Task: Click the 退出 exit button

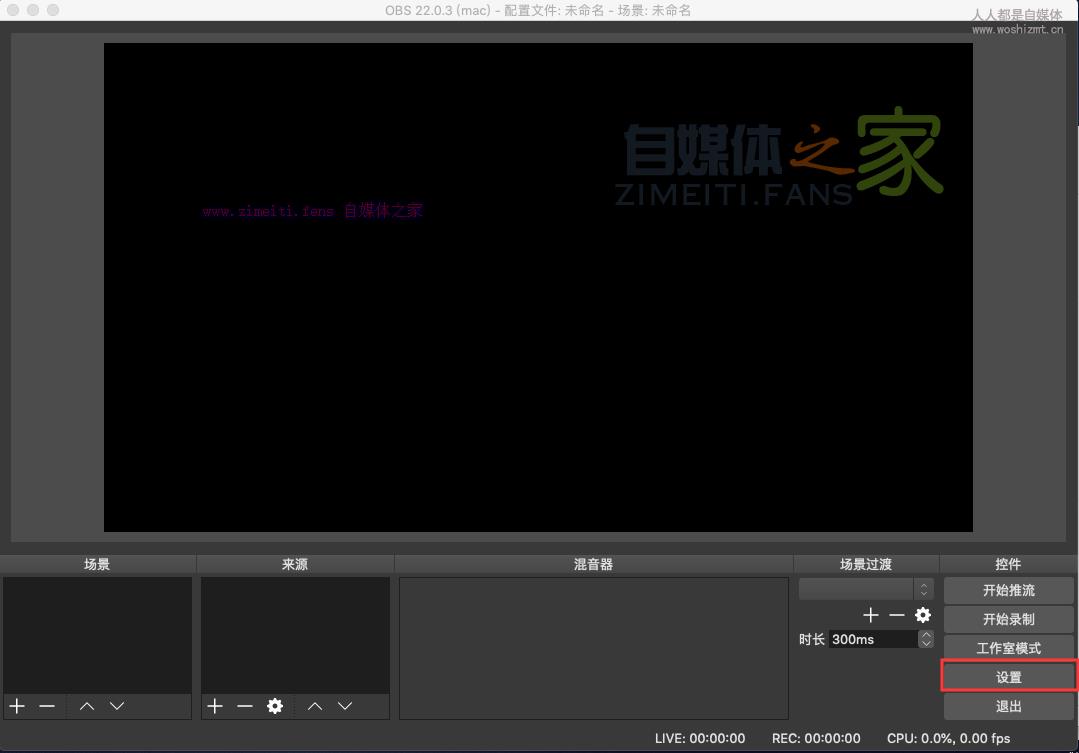Action: coord(1008,706)
